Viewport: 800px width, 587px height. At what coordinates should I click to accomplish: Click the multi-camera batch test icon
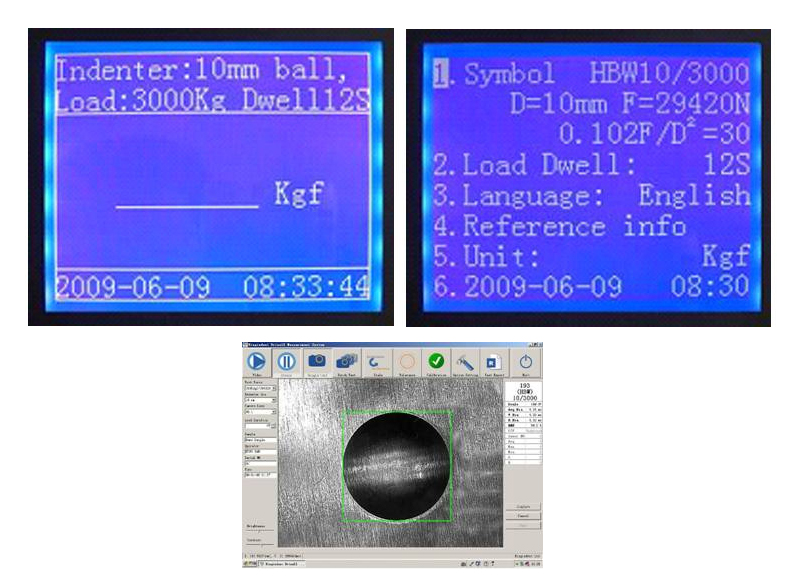click(x=346, y=360)
